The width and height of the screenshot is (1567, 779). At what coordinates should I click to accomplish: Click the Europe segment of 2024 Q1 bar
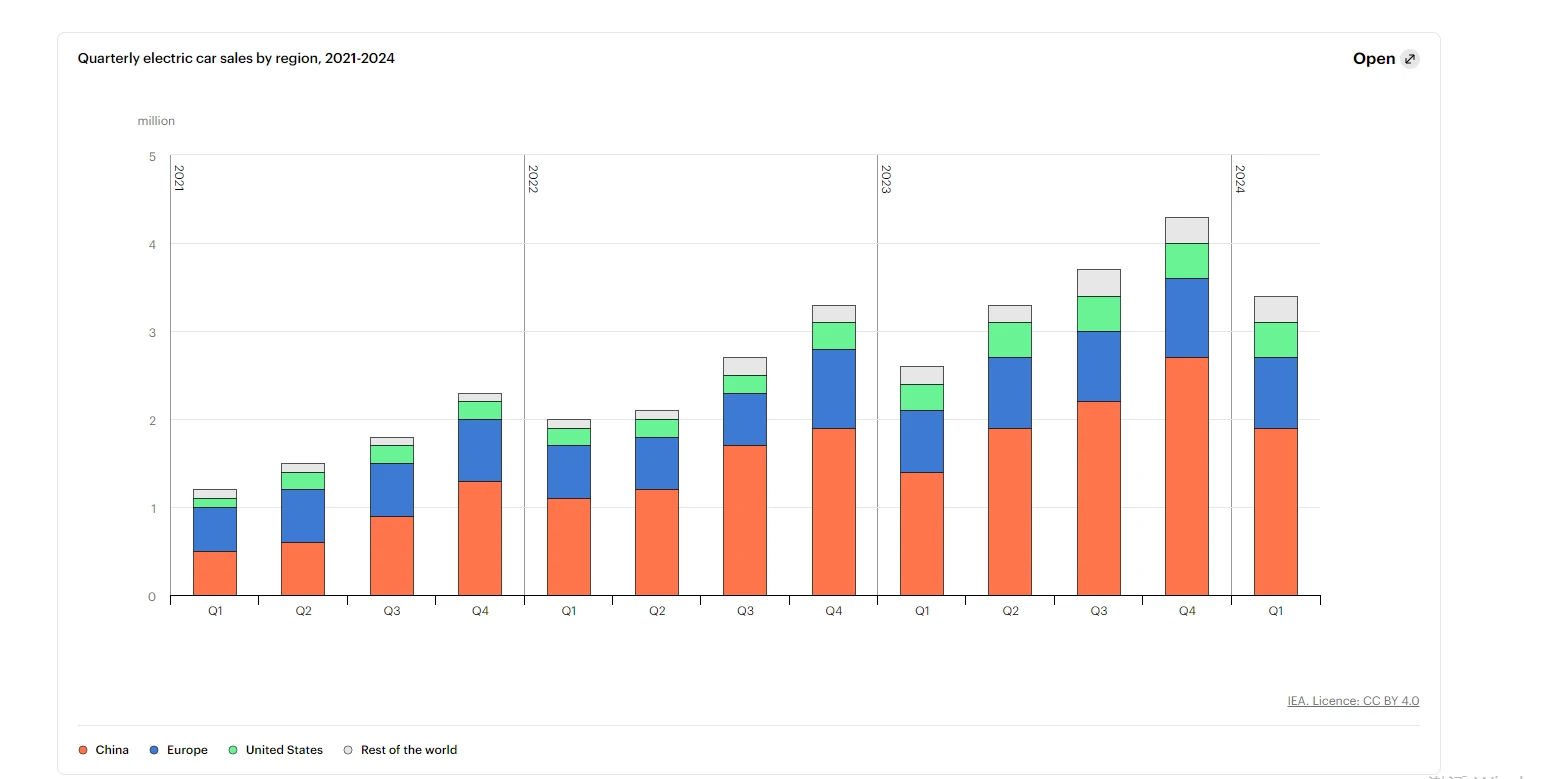[x=1276, y=393]
